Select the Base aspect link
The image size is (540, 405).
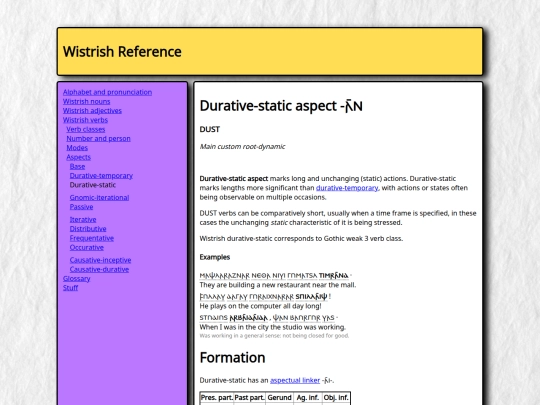(77, 167)
